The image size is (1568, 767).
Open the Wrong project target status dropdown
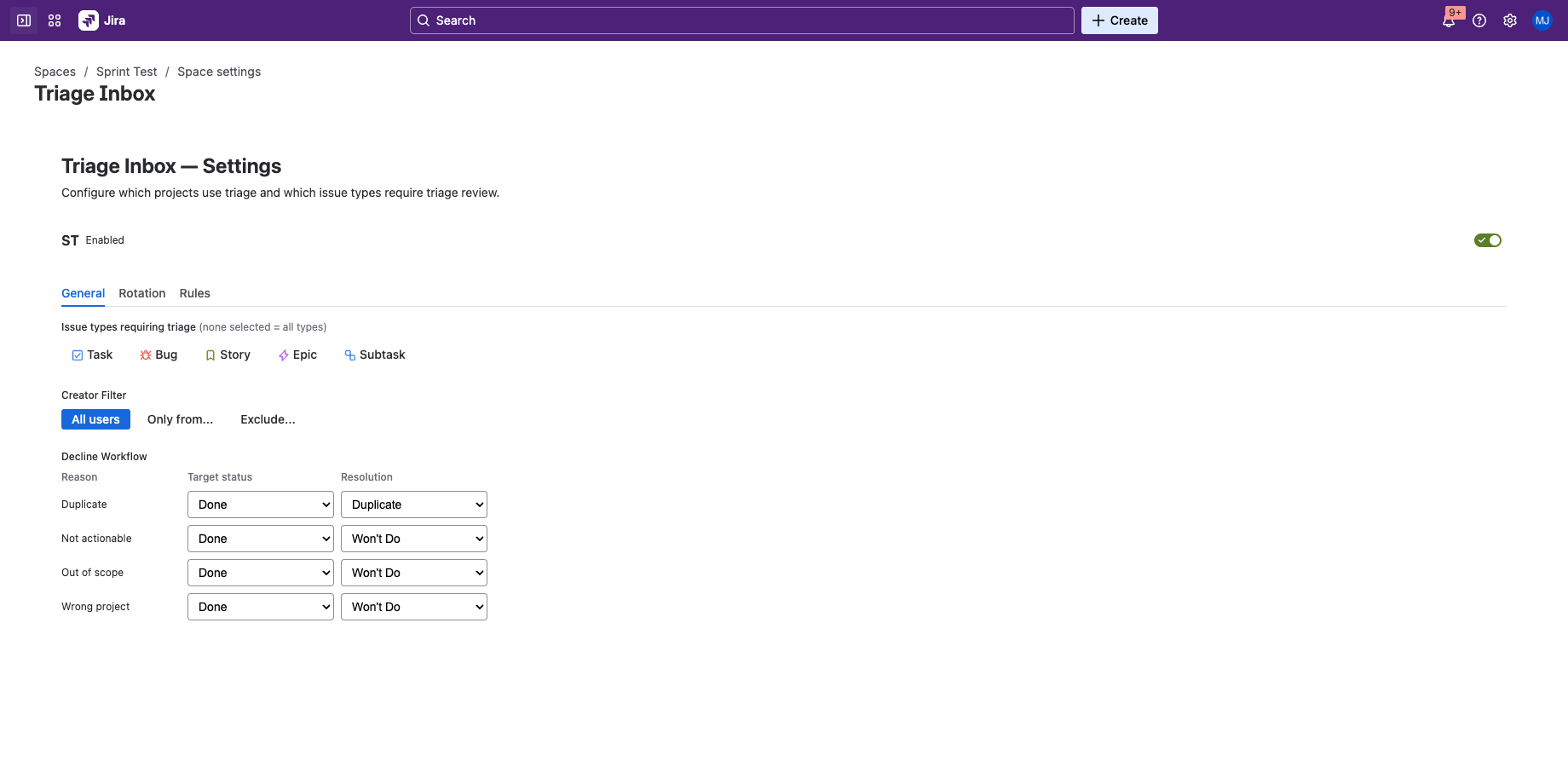(260, 606)
